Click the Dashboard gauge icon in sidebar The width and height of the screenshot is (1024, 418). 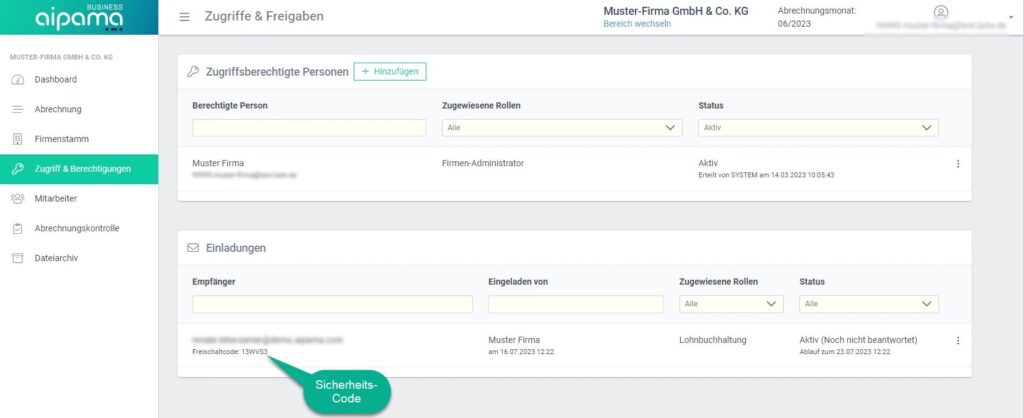17,79
